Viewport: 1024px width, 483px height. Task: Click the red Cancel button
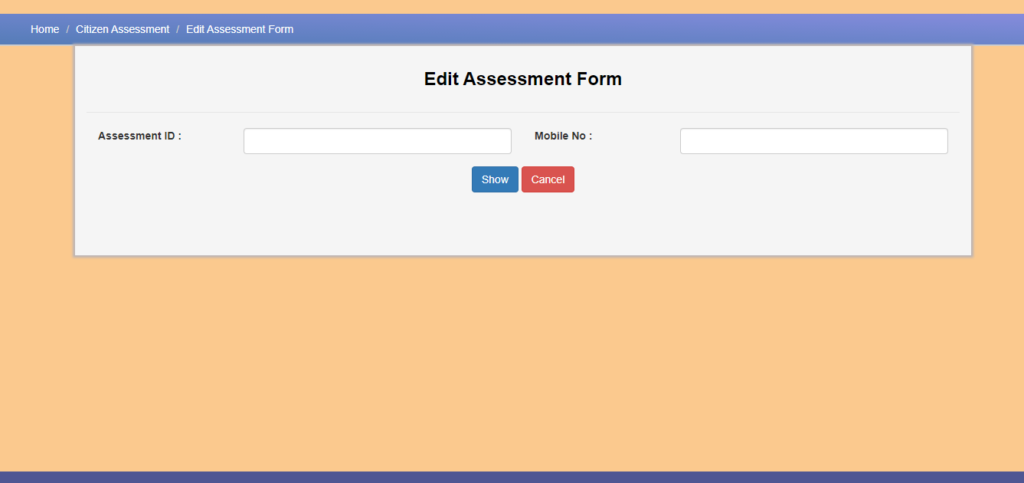[548, 179]
